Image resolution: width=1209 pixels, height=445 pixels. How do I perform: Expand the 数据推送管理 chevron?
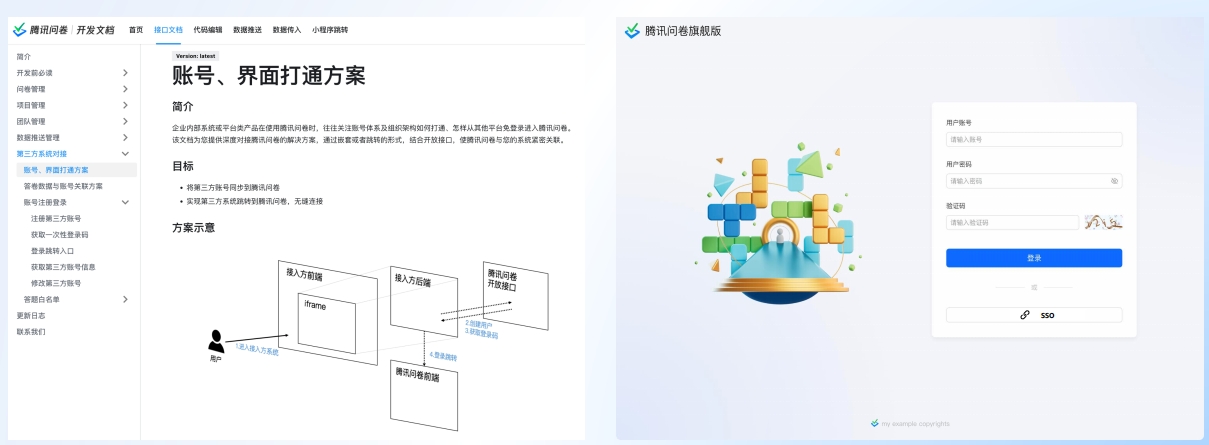(x=125, y=137)
